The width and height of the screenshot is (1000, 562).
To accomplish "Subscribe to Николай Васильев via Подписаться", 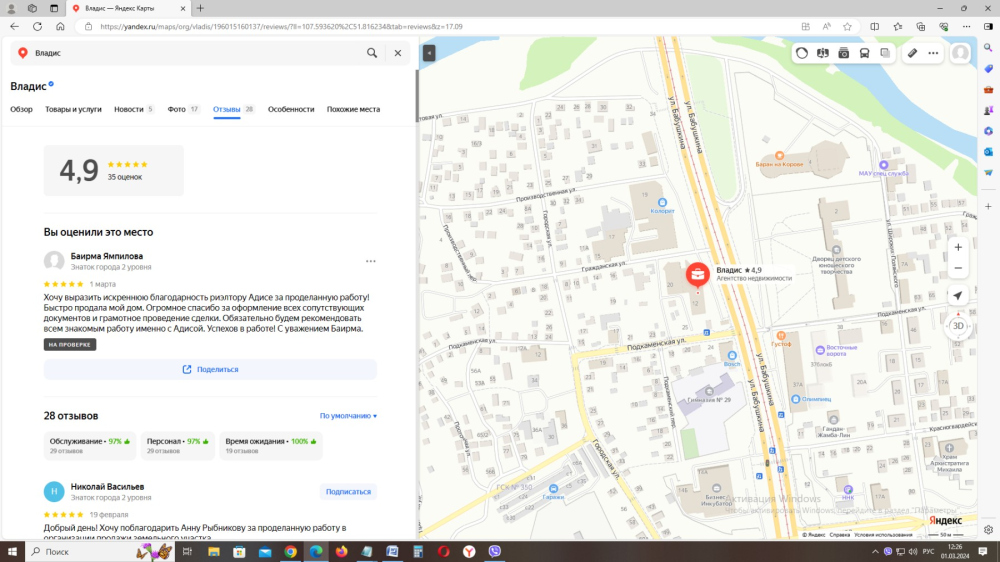I will tap(348, 492).
